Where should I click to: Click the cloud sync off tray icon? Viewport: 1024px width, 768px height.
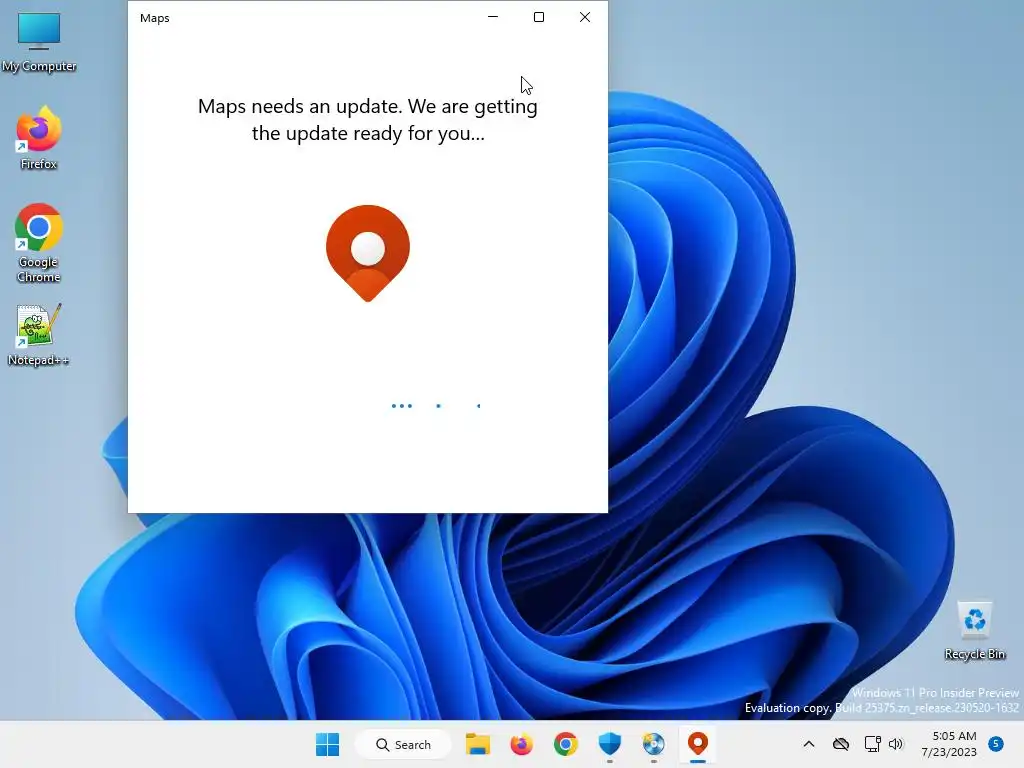pos(841,744)
